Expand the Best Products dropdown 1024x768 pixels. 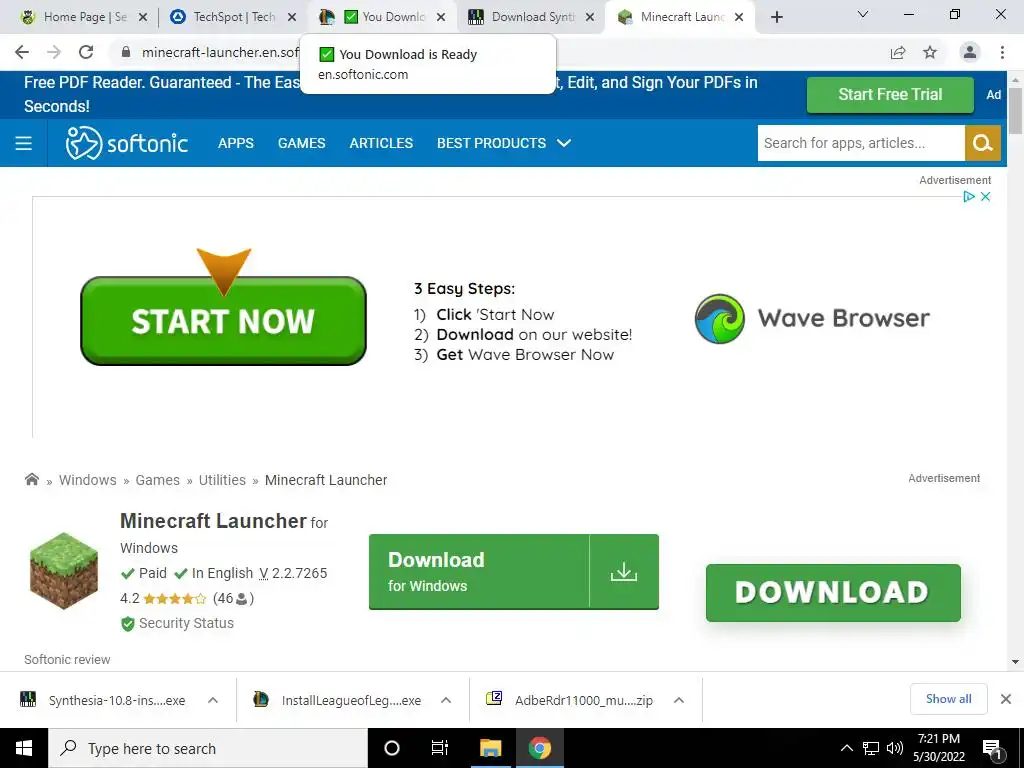click(x=504, y=143)
